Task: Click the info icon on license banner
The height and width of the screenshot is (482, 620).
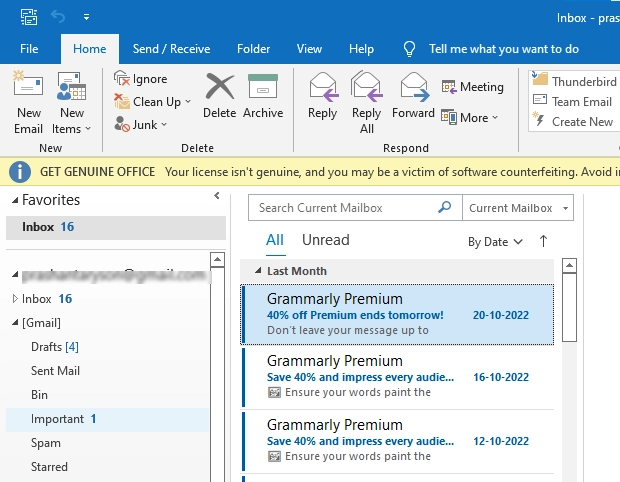Action: [x=20, y=172]
